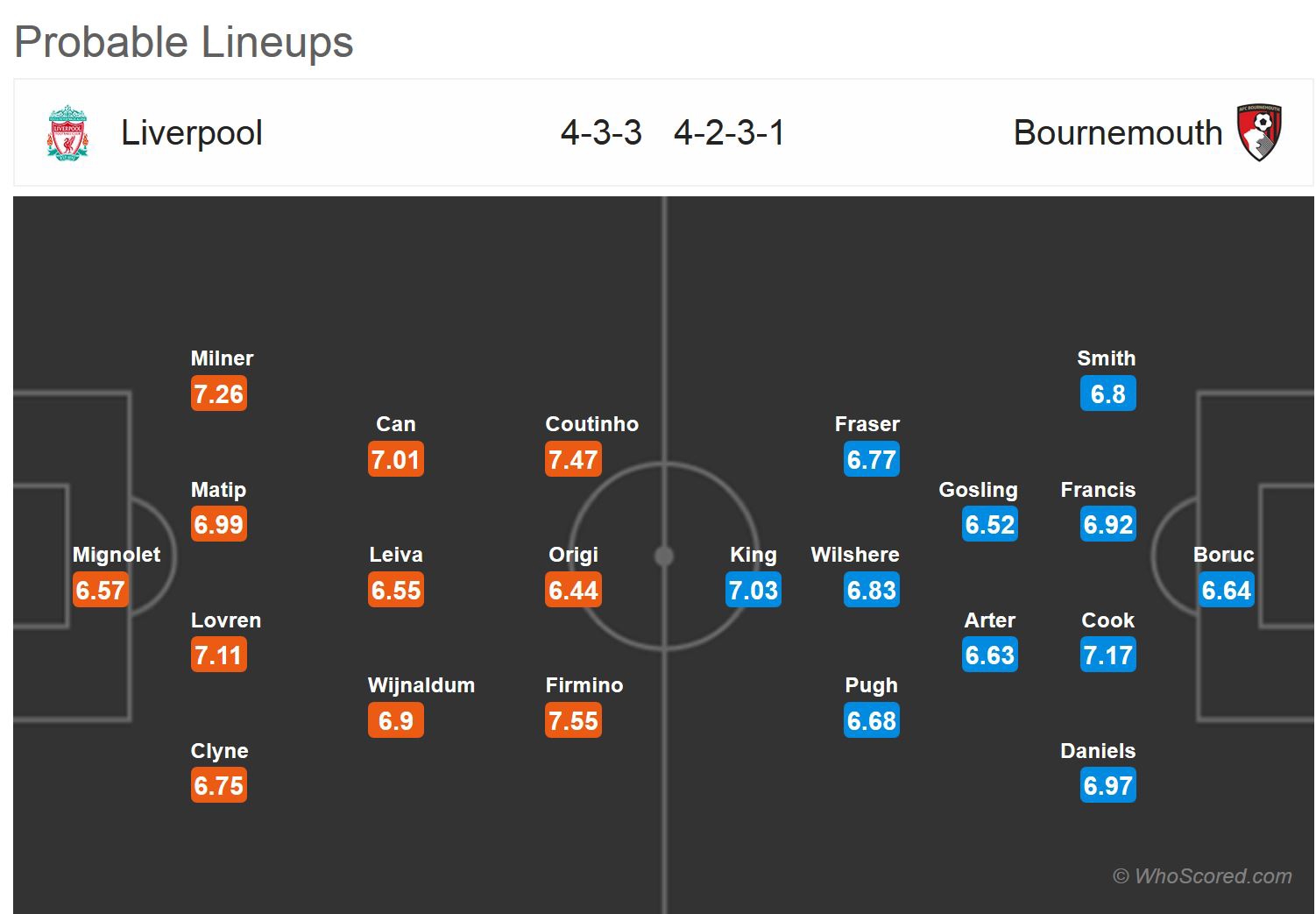Click King's 7.03 rating badge
1316x914 pixels.
754,591
